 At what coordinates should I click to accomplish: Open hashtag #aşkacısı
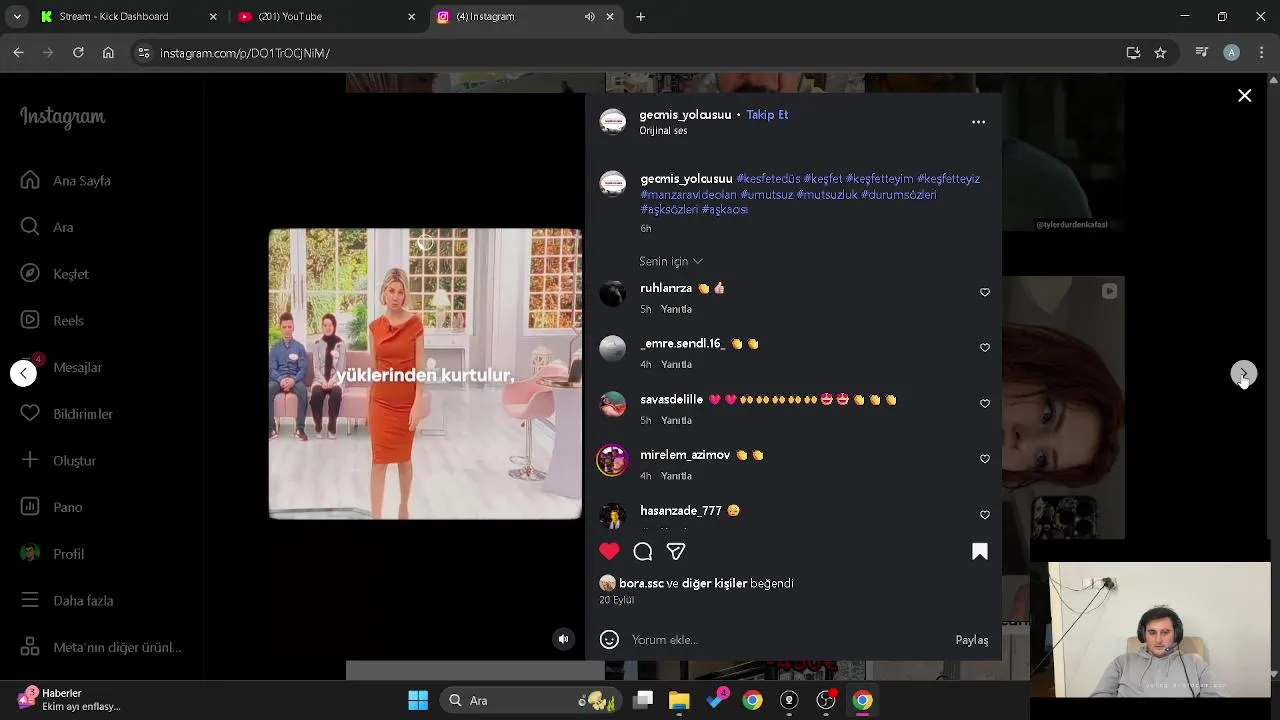point(725,210)
